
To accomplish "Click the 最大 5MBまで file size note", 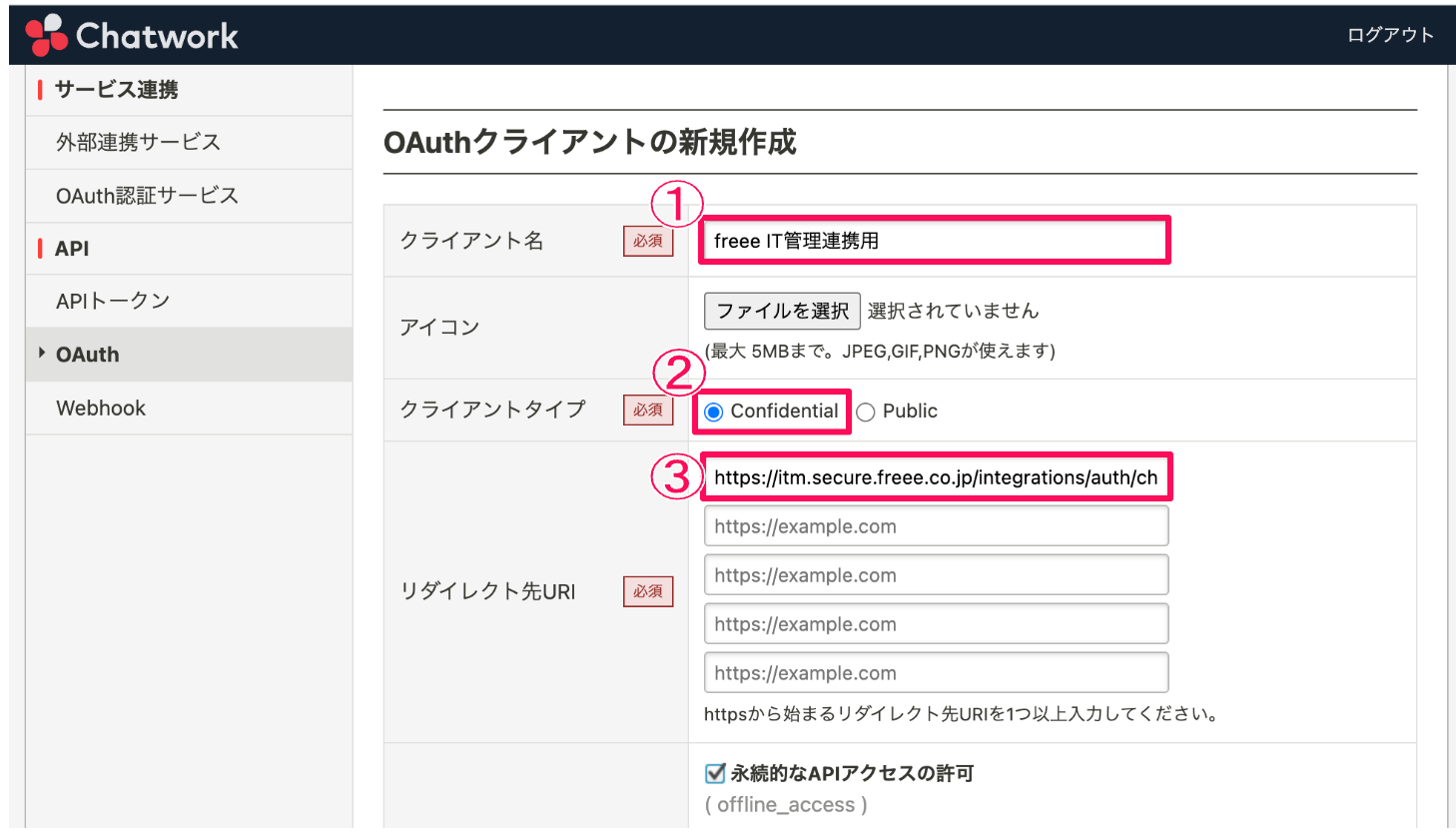I will [x=880, y=351].
